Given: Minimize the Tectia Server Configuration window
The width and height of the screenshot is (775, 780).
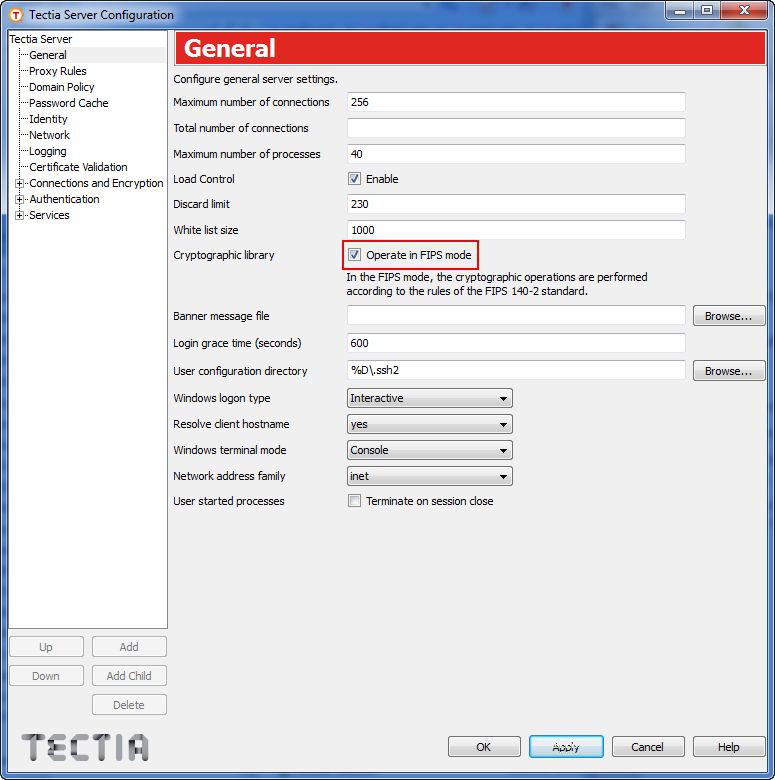Looking at the screenshot, I should [680, 10].
